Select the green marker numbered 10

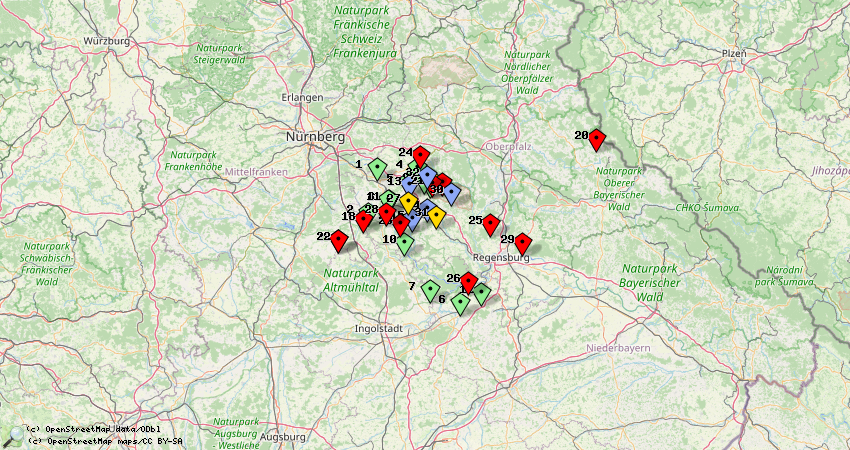tap(404, 242)
